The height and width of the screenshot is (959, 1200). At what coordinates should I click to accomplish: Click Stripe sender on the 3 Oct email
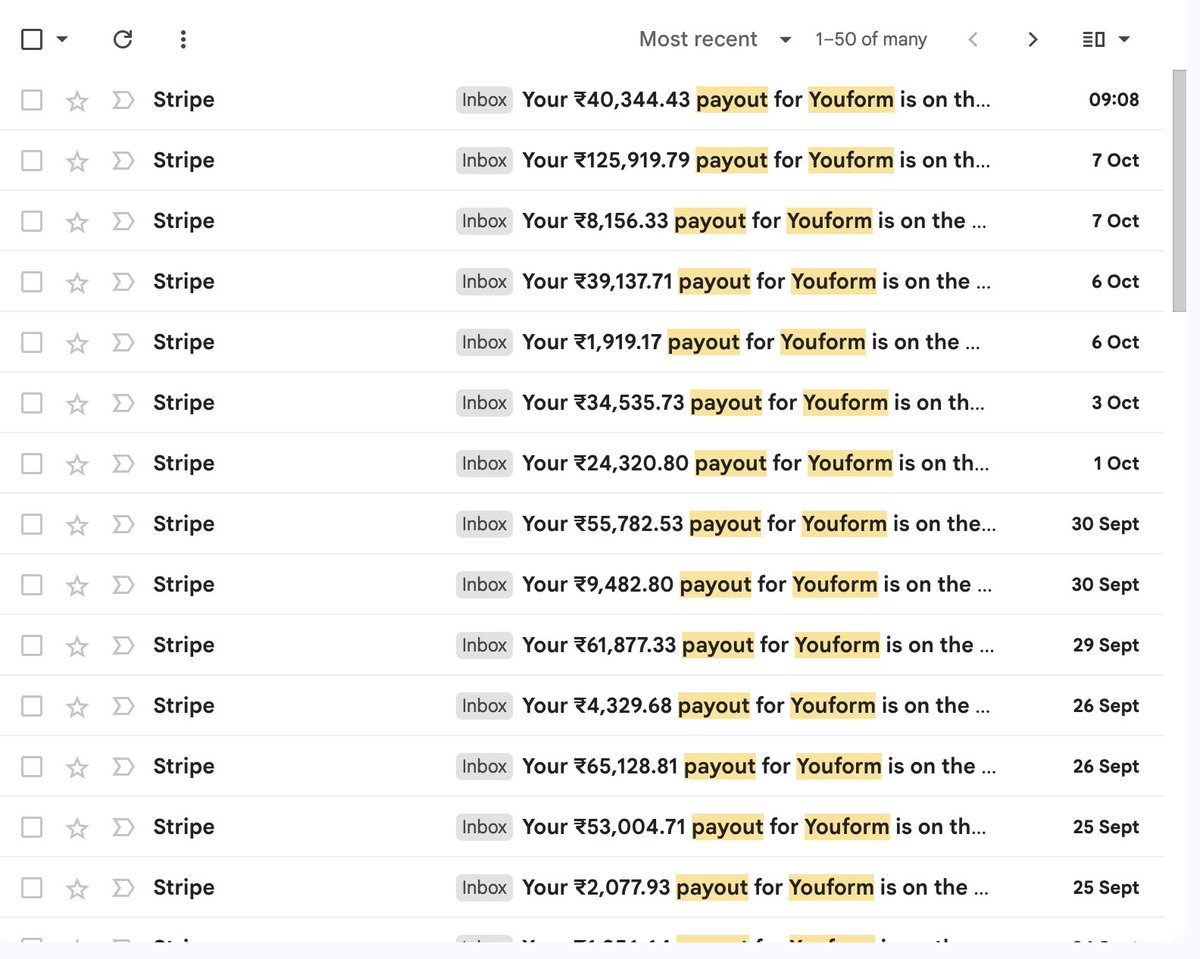[x=184, y=403]
